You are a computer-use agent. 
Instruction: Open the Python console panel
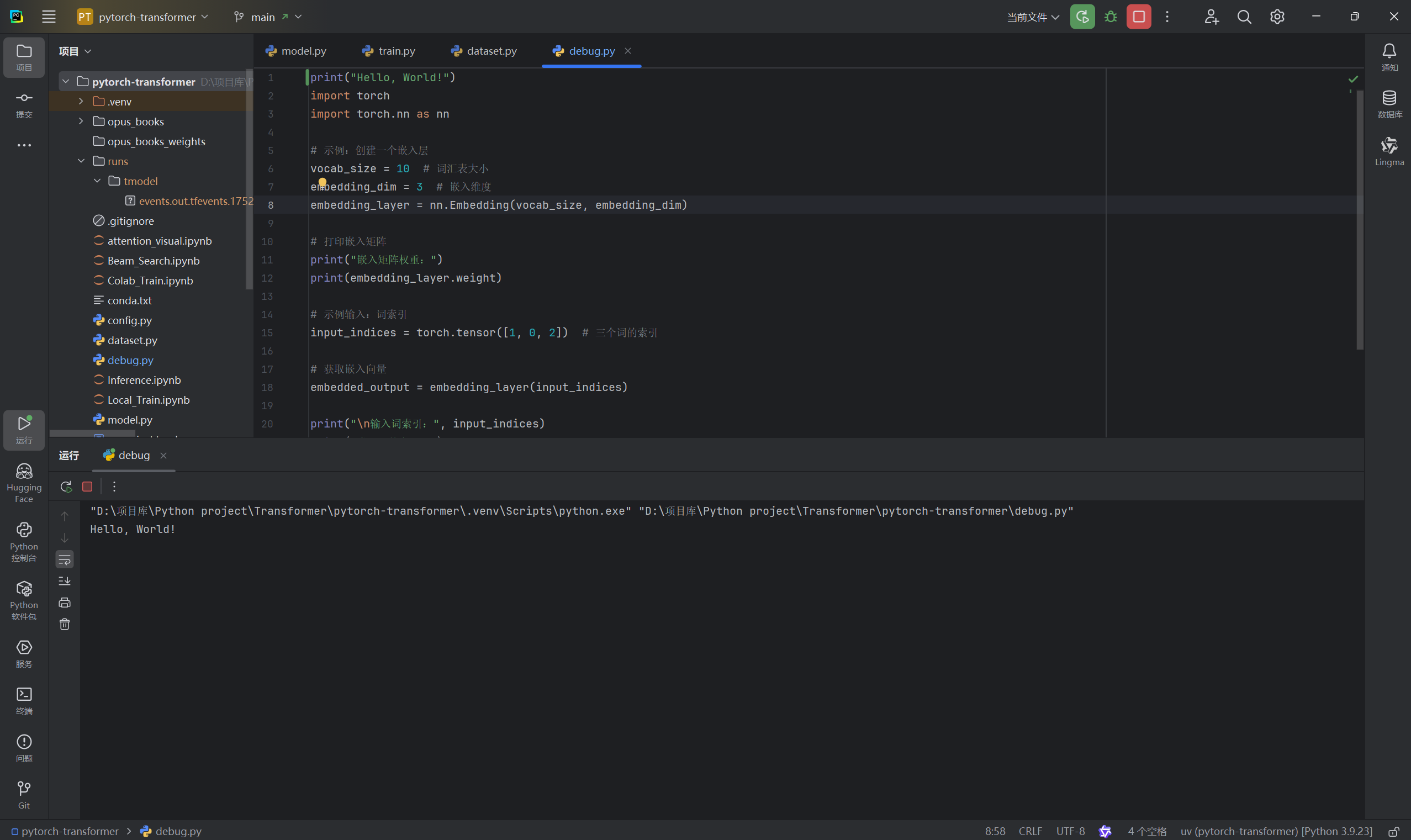(x=24, y=542)
